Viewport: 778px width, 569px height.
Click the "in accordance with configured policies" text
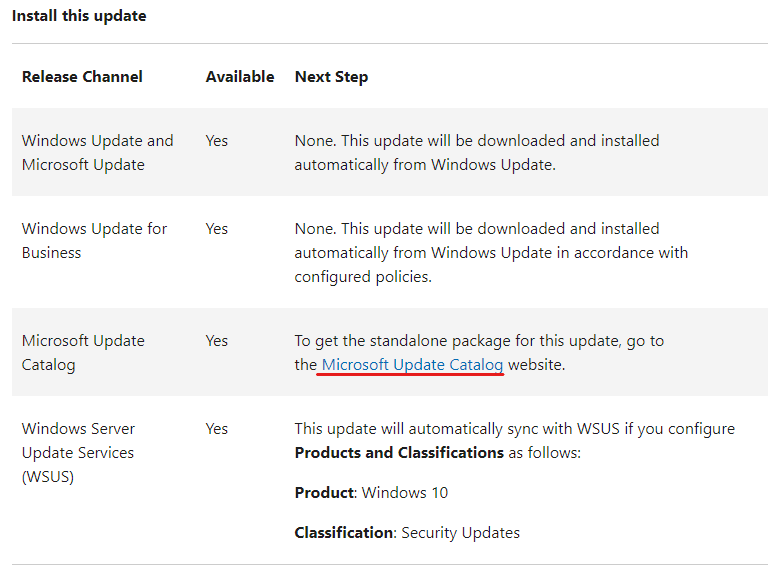[491, 265]
